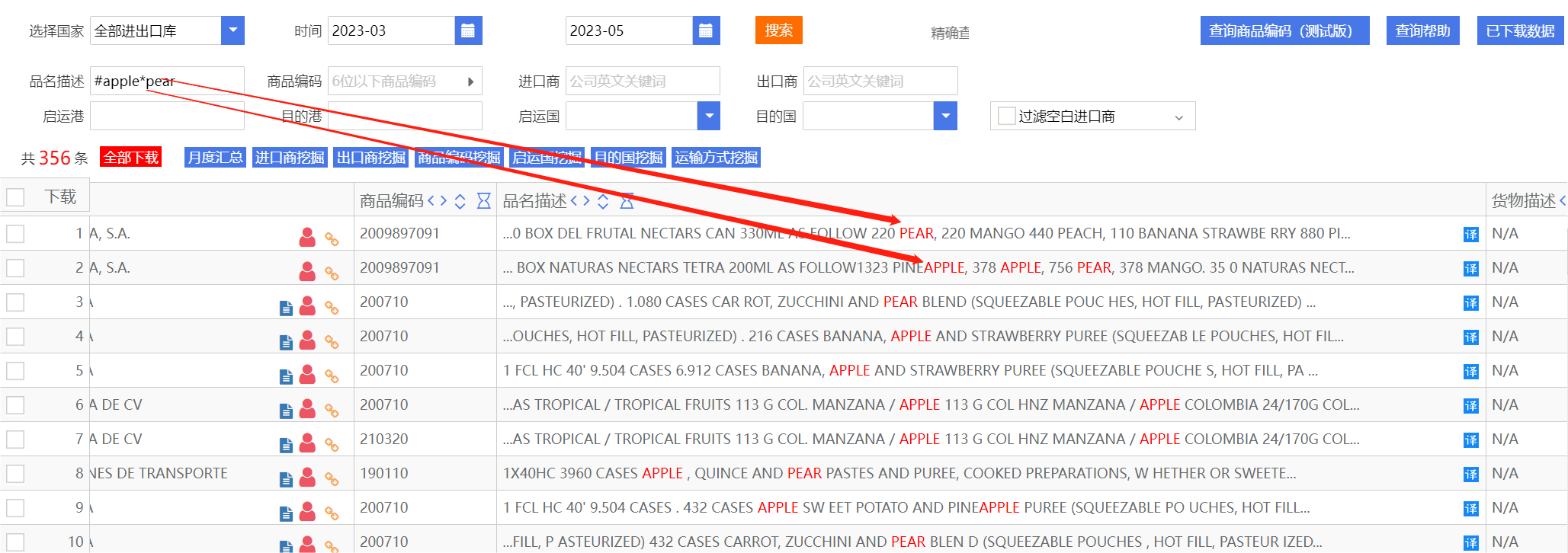The width and height of the screenshot is (1568, 553).
Task: Open the 启运国 dropdown list
Action: tap(709, 116)
